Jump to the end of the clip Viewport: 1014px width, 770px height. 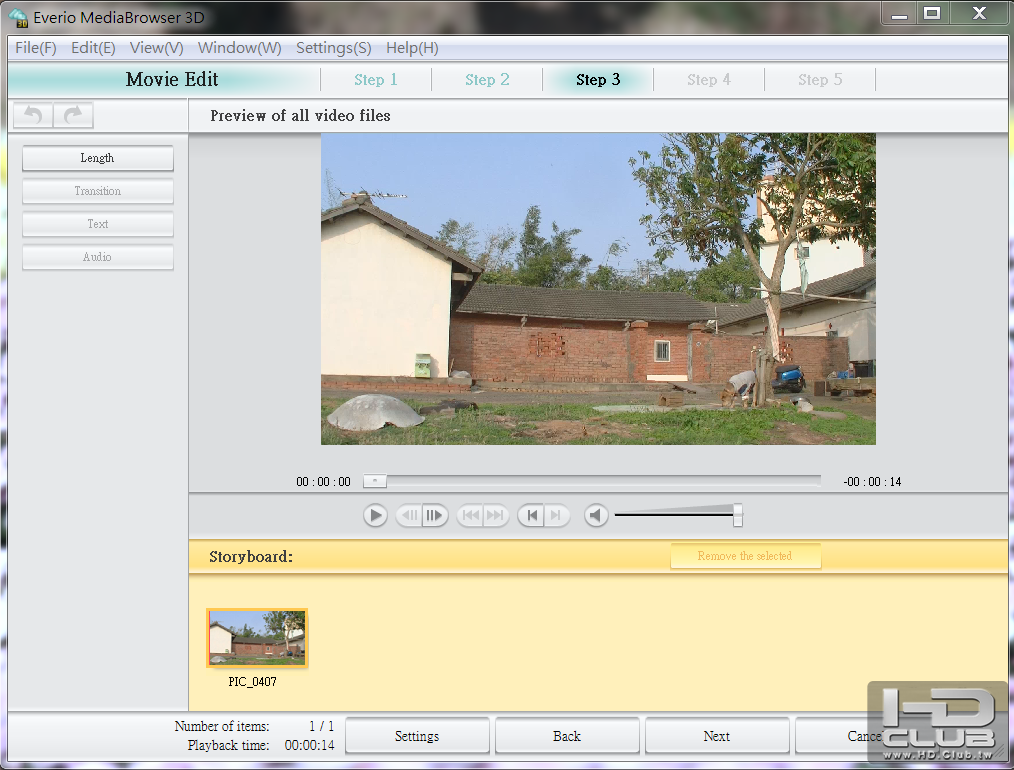pyautogui.click(x=557, y=516)
